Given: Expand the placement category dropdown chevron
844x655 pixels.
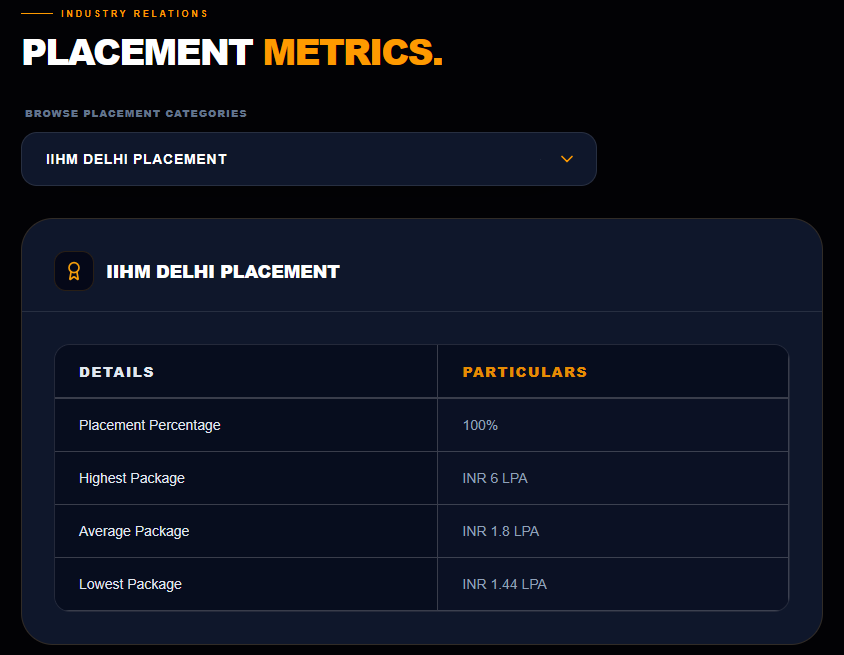Looking at the screenshot, I should 567,159.
